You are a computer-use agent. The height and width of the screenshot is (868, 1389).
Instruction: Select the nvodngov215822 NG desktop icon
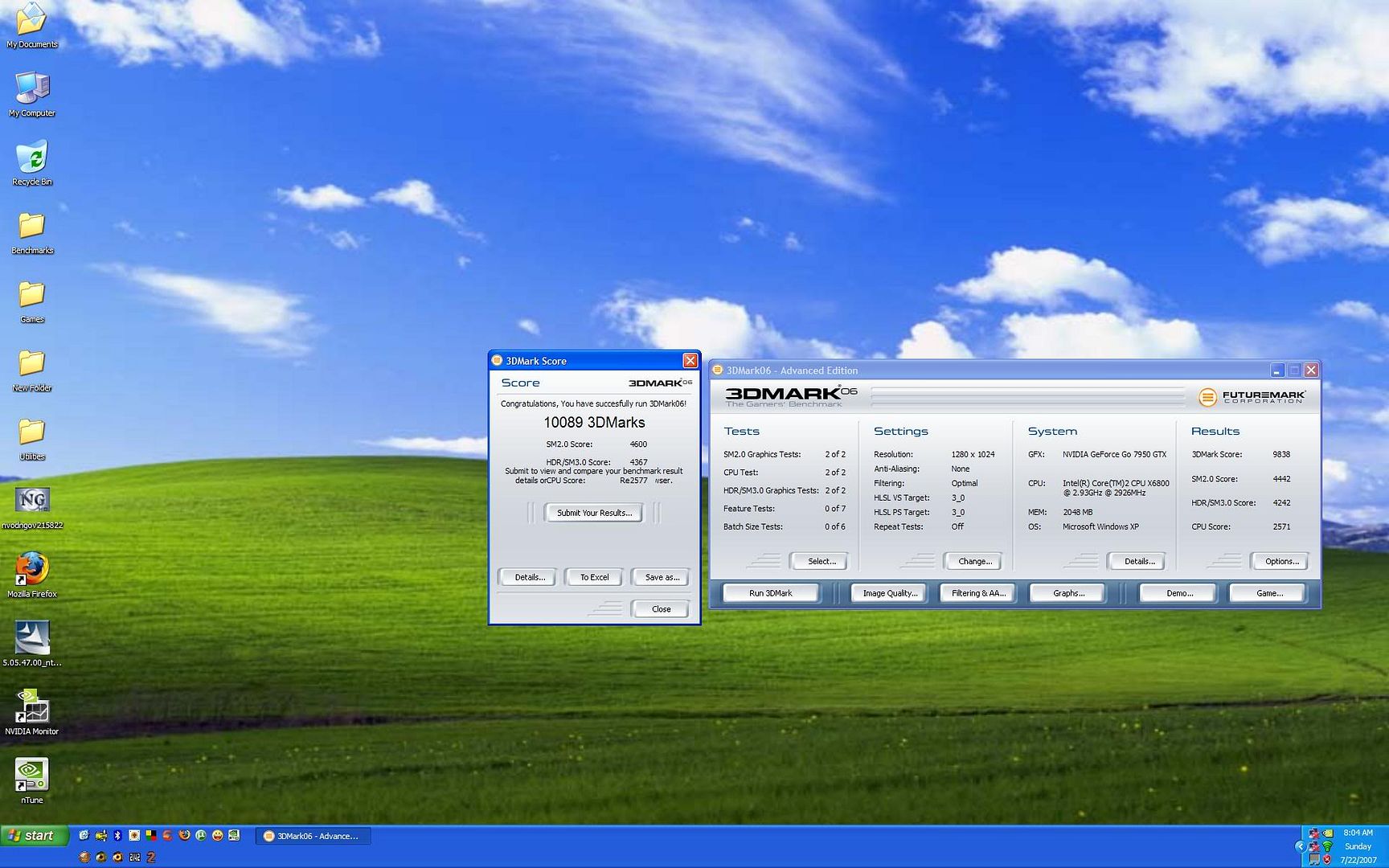(x=32, y=508)
